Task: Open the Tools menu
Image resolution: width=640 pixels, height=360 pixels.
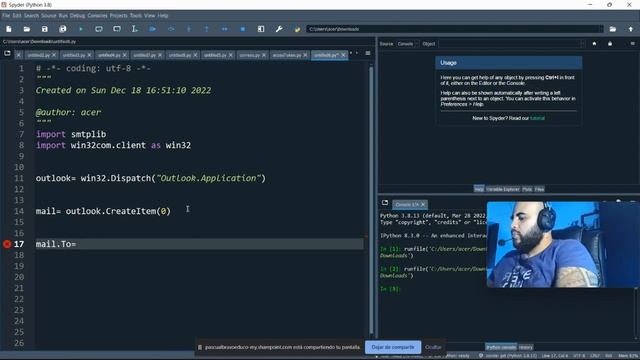Action: pyautogui.click(x=136, y=16)
